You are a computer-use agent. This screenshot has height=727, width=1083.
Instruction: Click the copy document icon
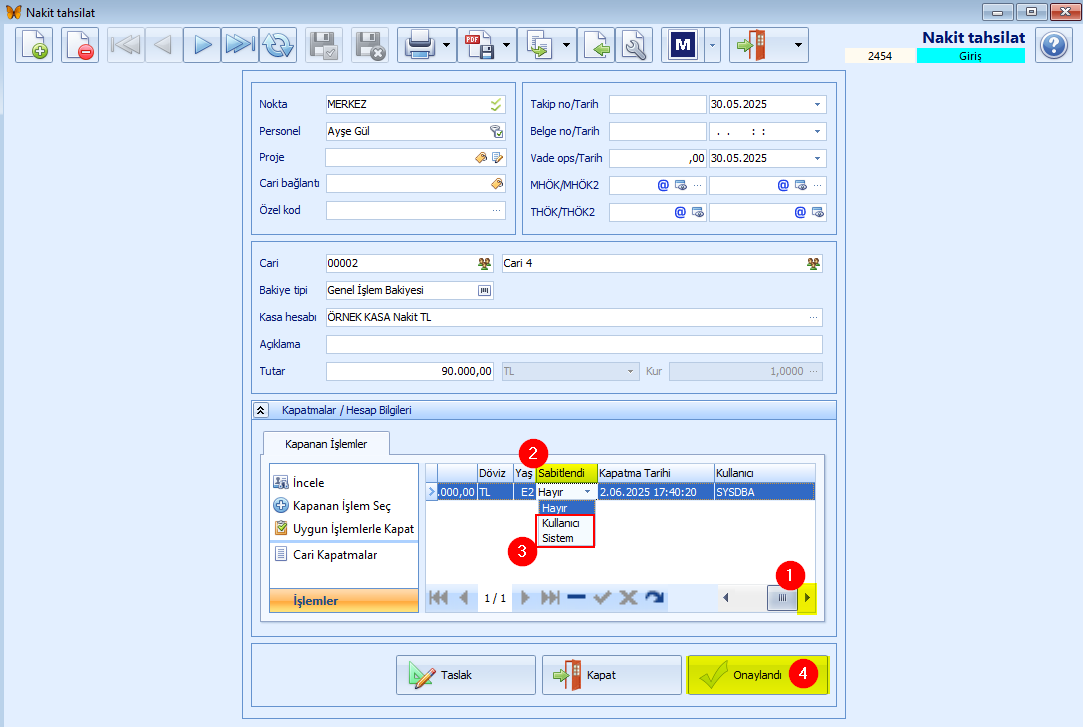pos(539,46)
